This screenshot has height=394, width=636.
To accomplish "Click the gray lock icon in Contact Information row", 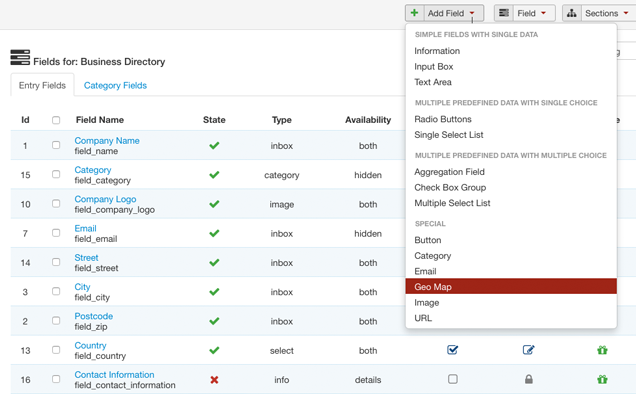I will click(529, 379).
